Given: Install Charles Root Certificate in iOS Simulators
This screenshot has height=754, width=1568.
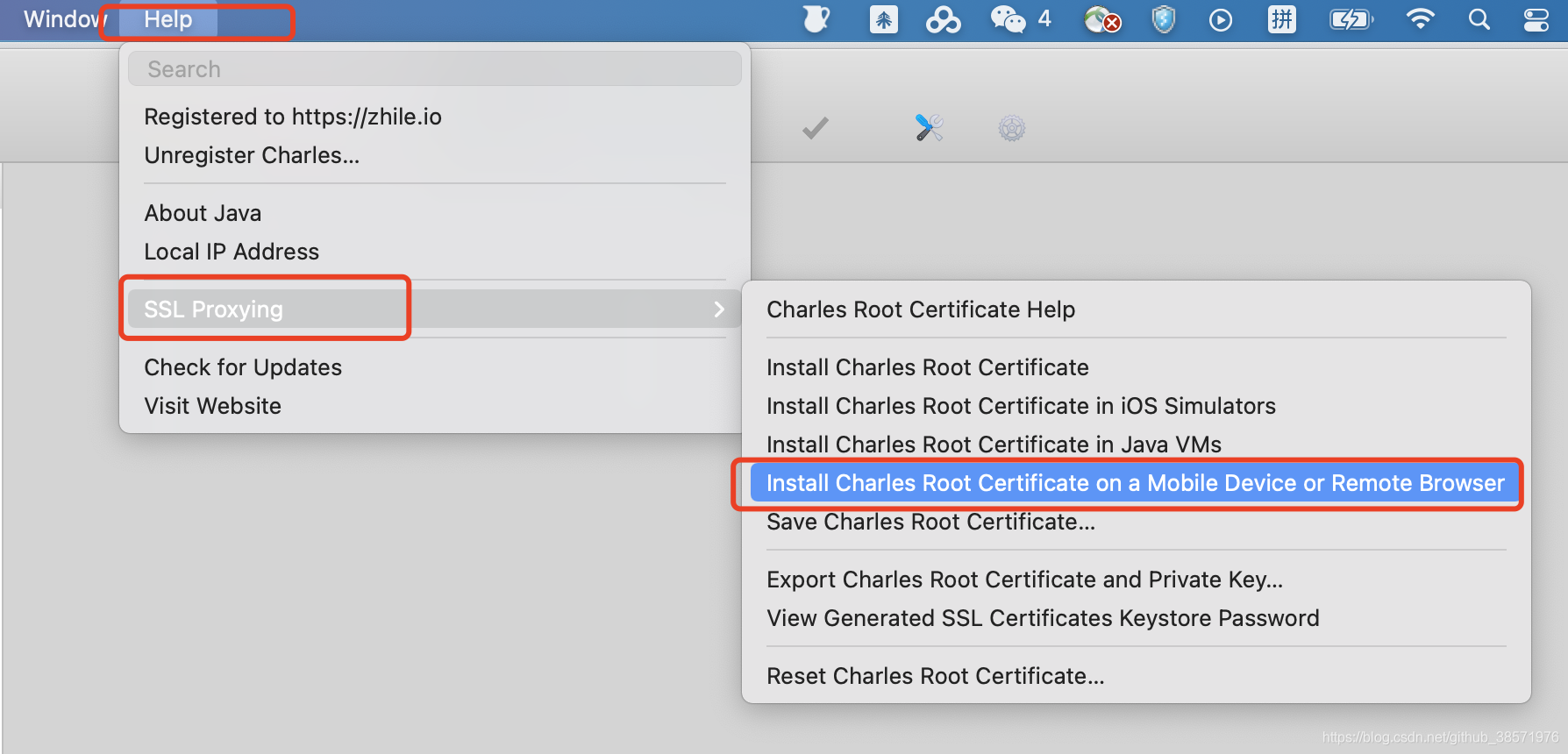Looking at the screenshot, I should click(1021, 406).
